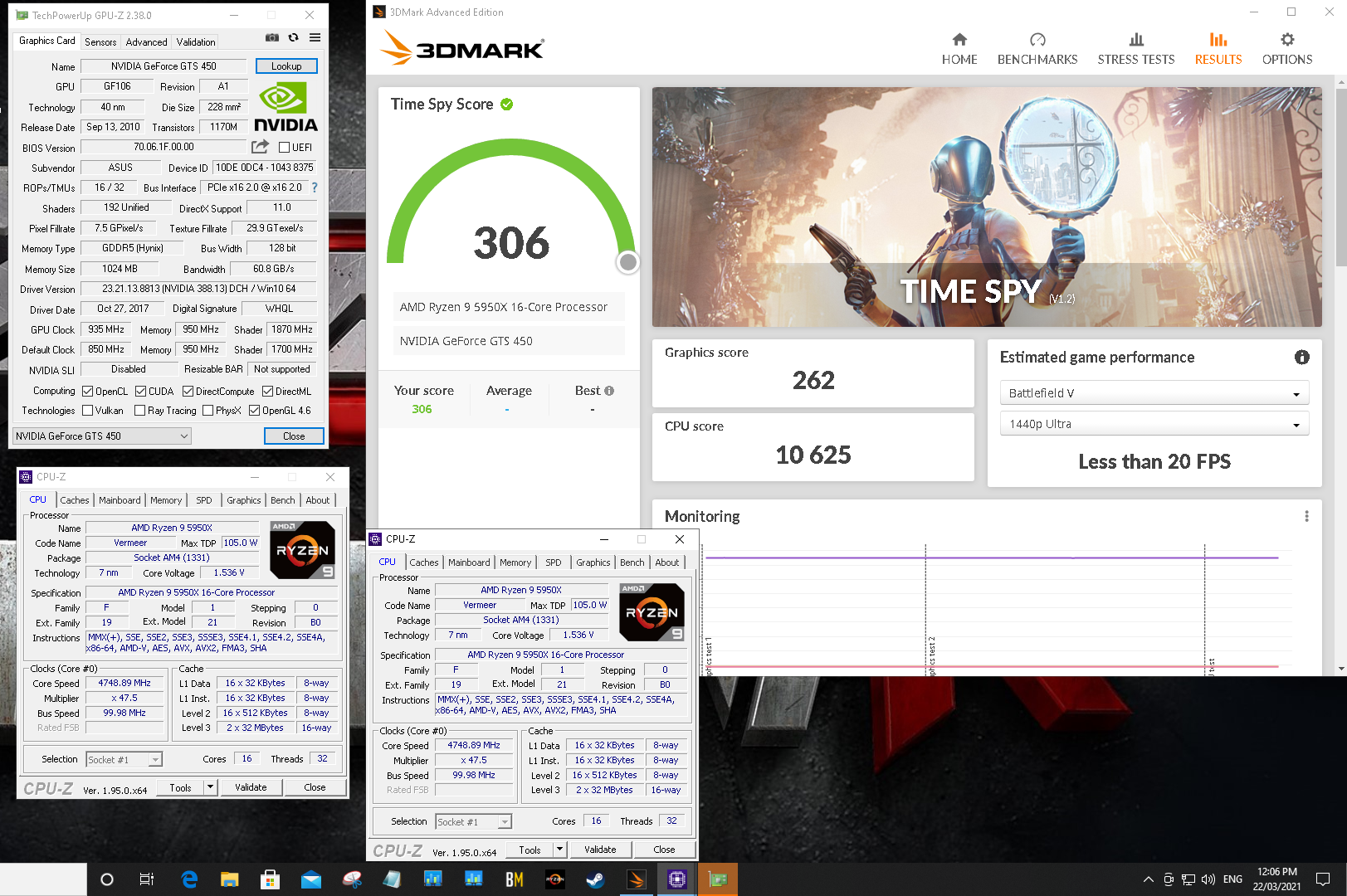Viewport: 1347px width, 896px height.
Task: Take a GPU-Z screenshot with camera icon
Action: (271, 37)
